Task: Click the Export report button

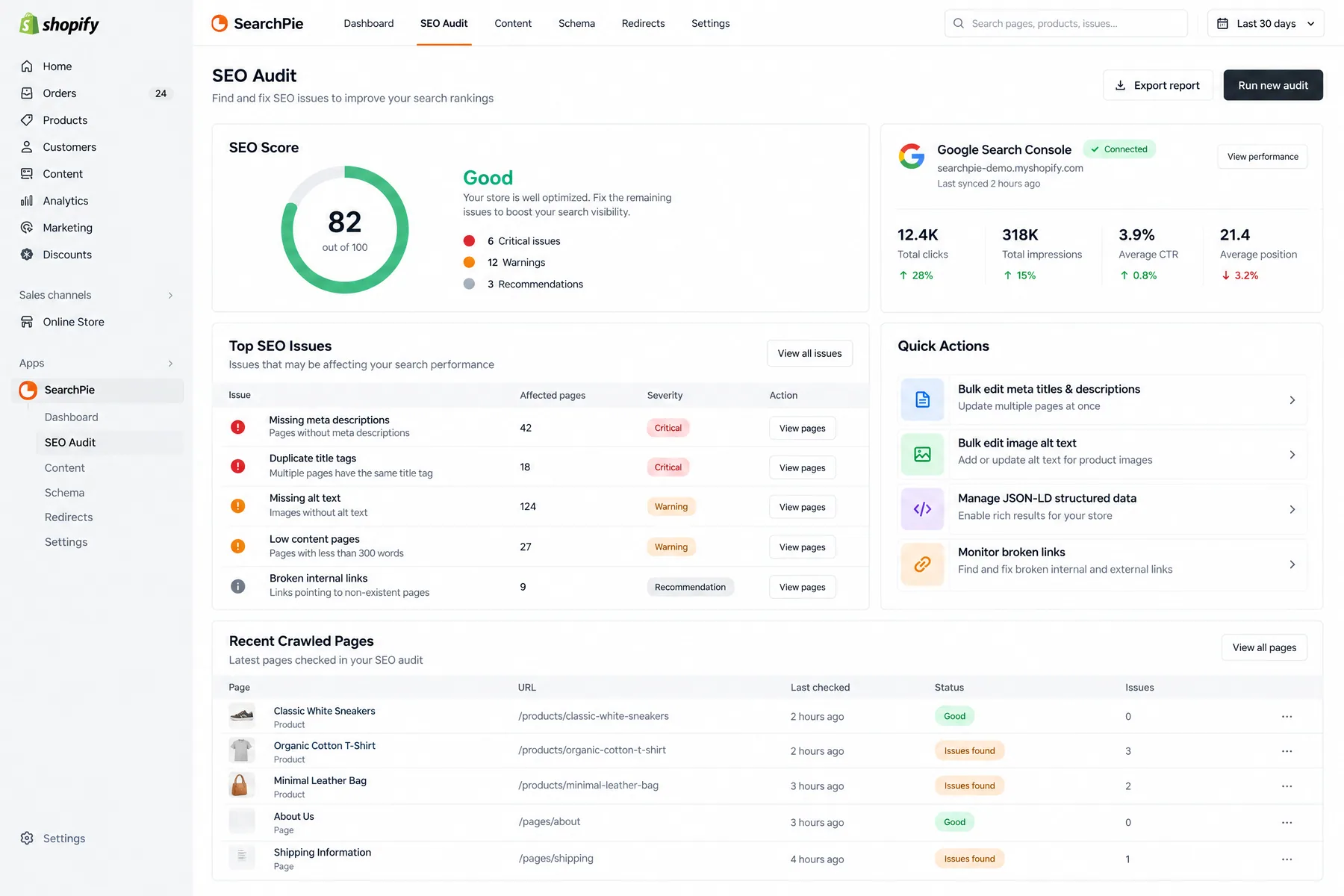Action: [x=1157, y=85]
